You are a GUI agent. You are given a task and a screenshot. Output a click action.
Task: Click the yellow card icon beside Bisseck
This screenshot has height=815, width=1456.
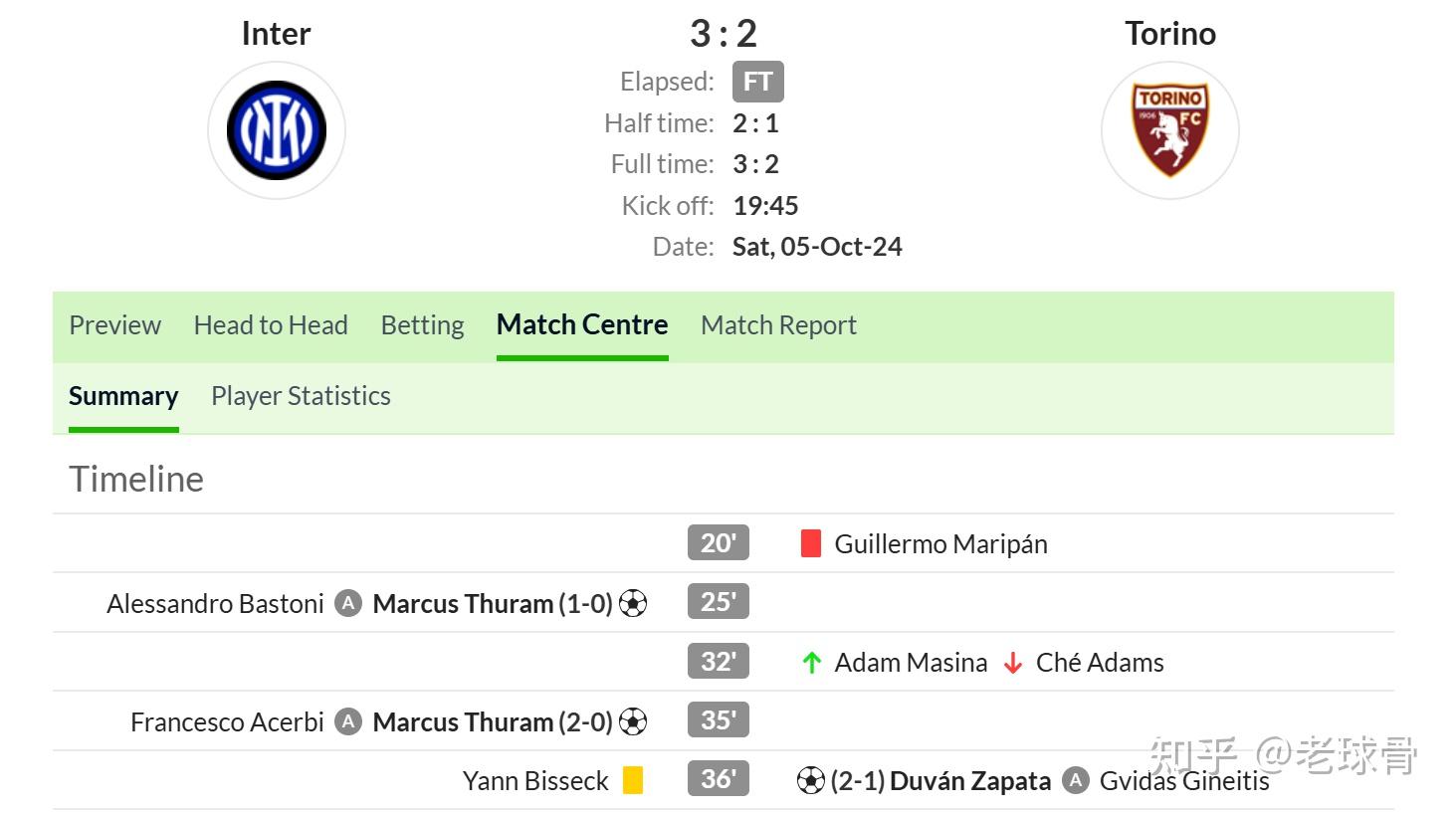pyautogui.click(x=633, y=780)
